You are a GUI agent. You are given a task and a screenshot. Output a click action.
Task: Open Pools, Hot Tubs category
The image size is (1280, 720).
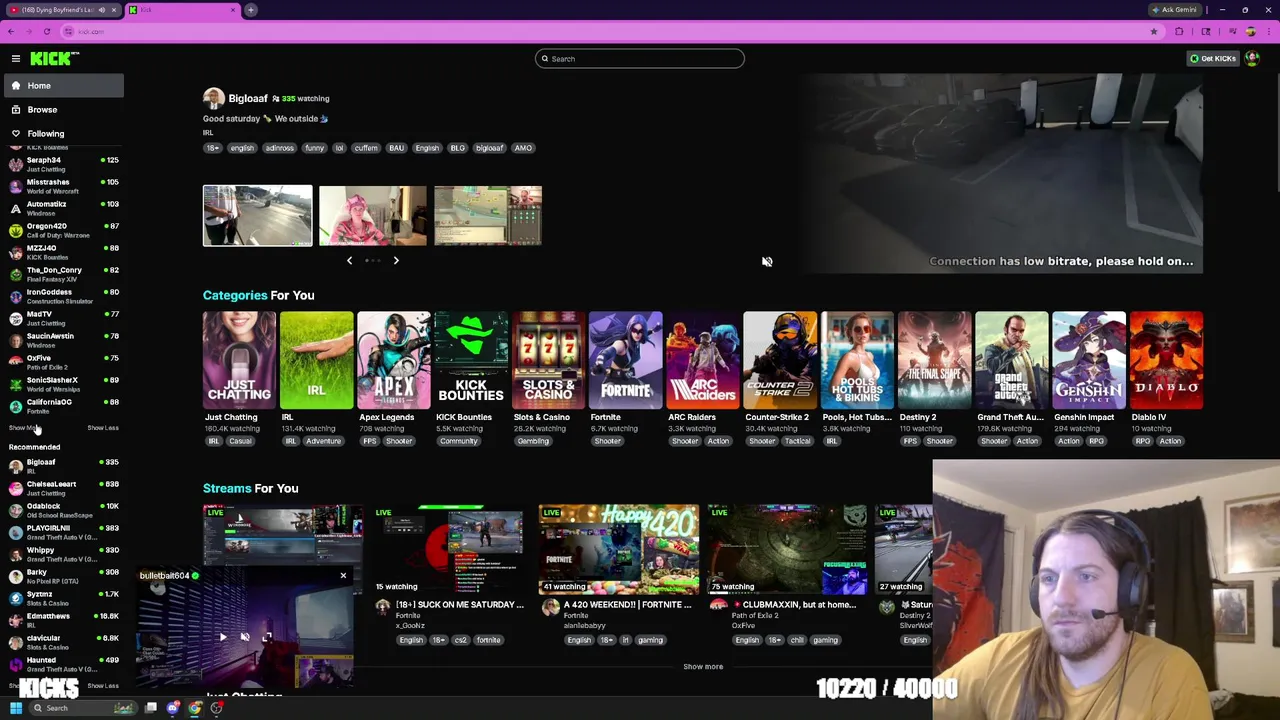(857, 361)
